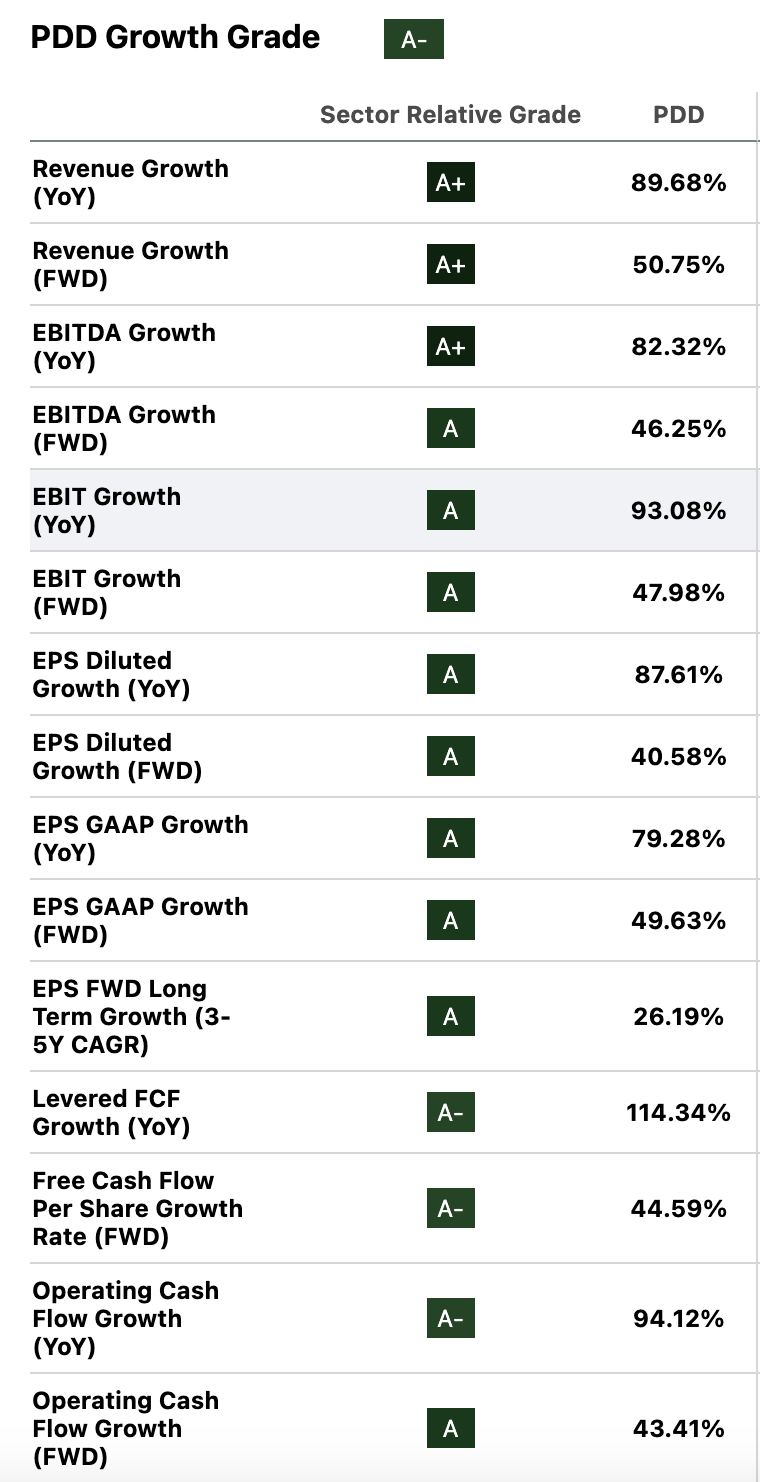Image resolution: width=760 pixels, height=1482 pixels.
Task: Click the A badge for EPS FWD Long Term Growth
Action: [x=450, y=1017]
